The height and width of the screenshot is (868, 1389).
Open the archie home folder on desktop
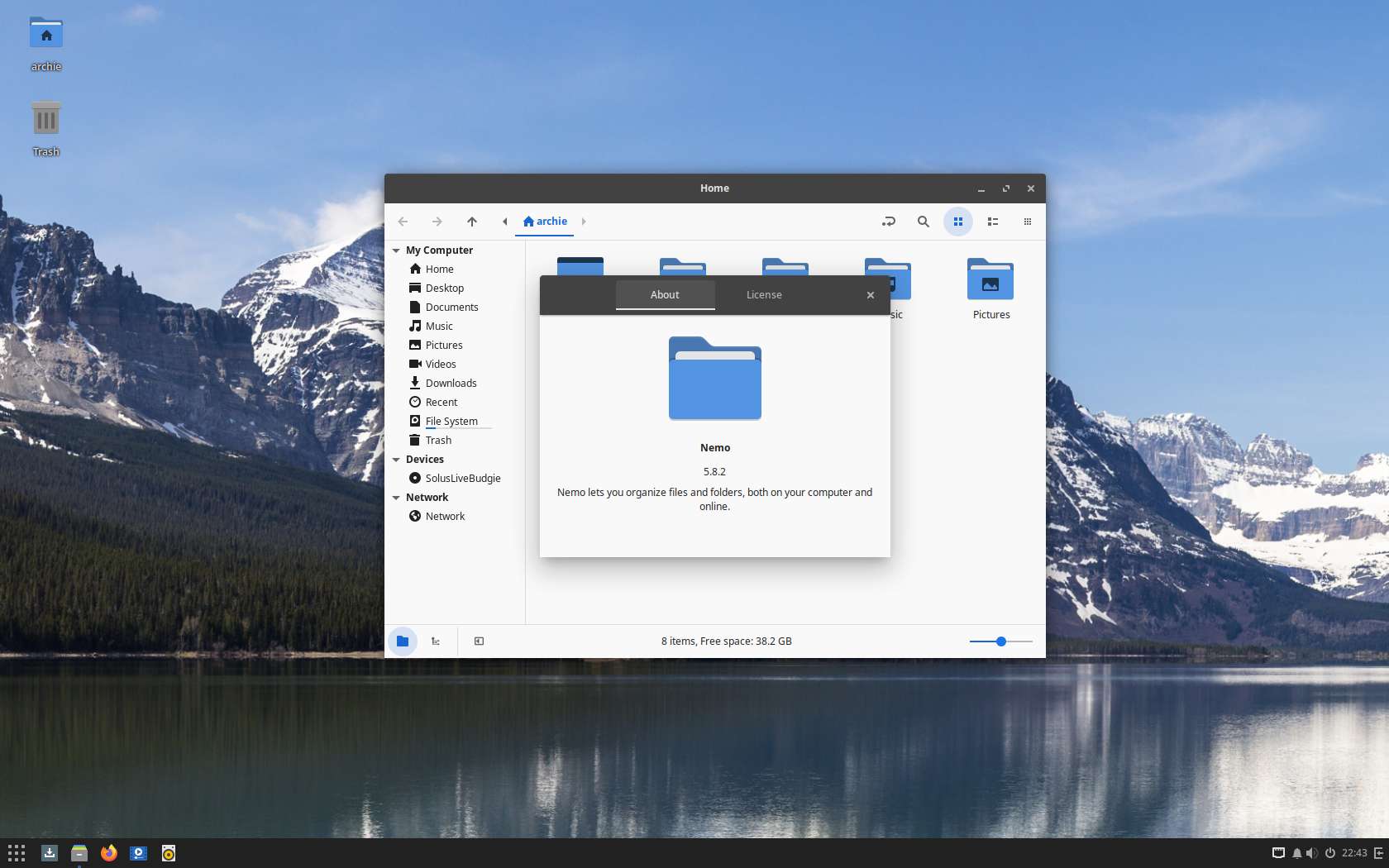(x=46, y=44)
